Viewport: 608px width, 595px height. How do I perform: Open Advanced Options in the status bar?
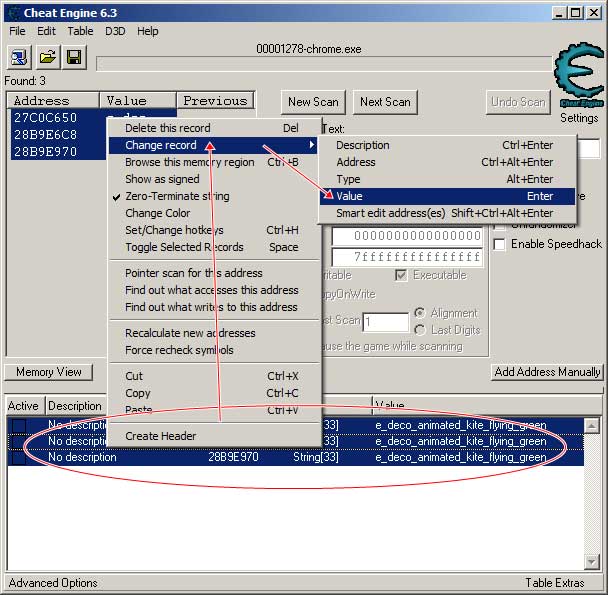53,583
